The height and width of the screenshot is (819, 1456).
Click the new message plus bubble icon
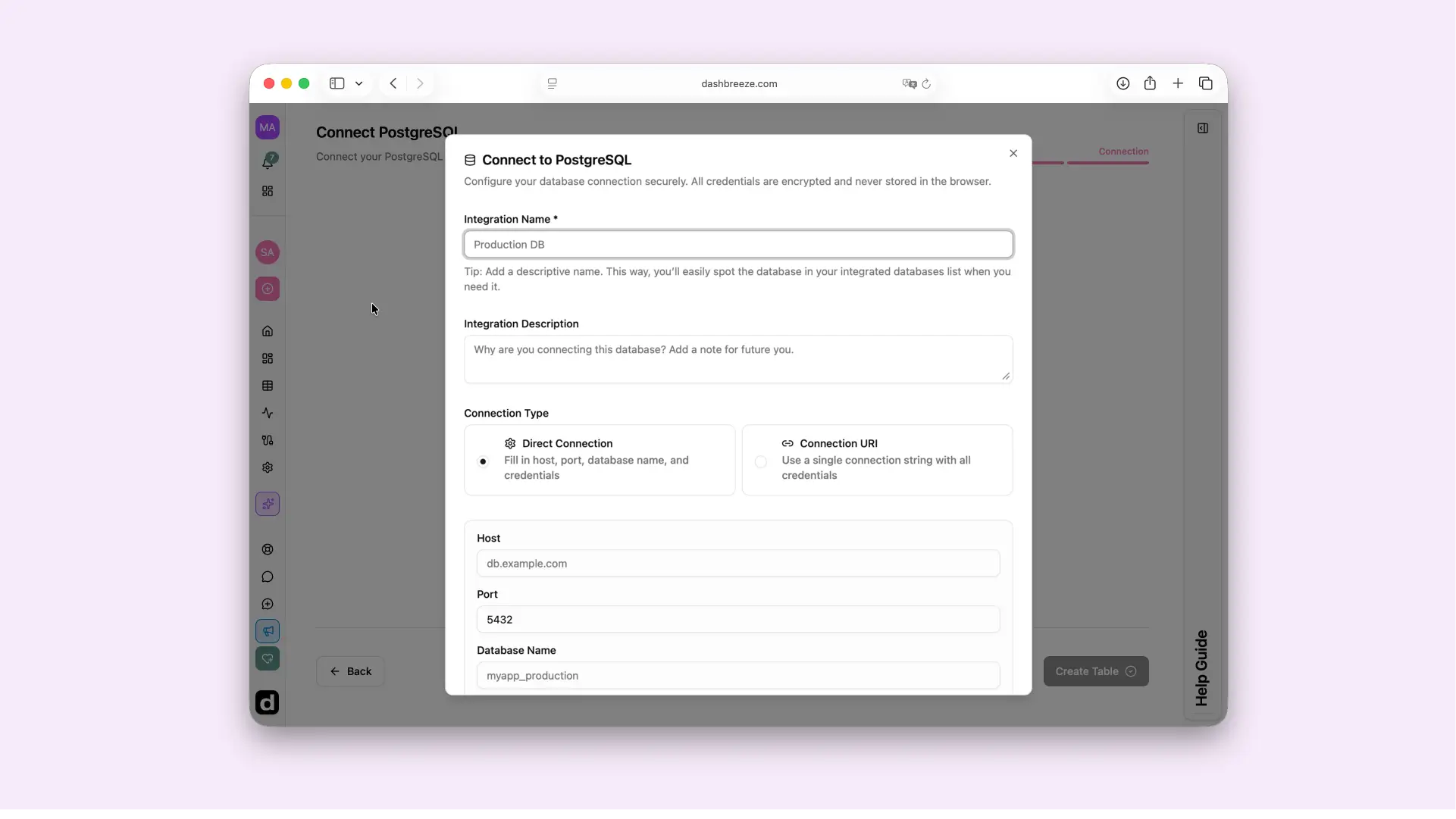268,604
